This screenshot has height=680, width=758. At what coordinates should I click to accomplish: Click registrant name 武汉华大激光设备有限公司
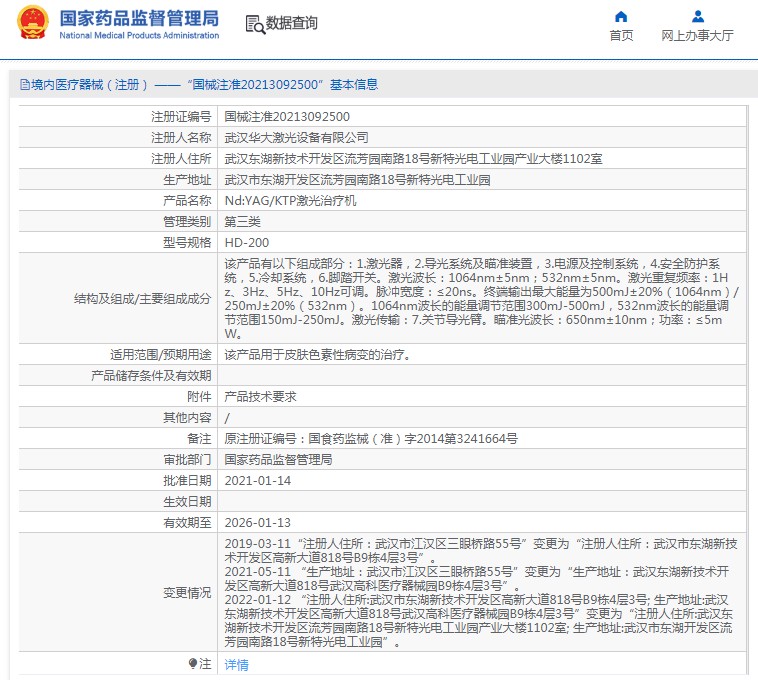point(296,138)
